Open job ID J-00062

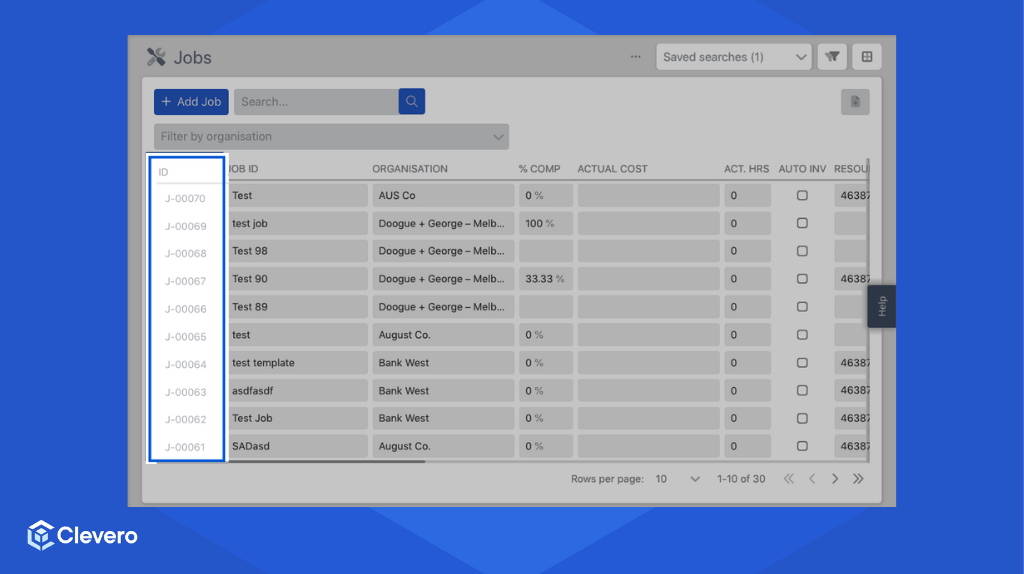point(185,419)
